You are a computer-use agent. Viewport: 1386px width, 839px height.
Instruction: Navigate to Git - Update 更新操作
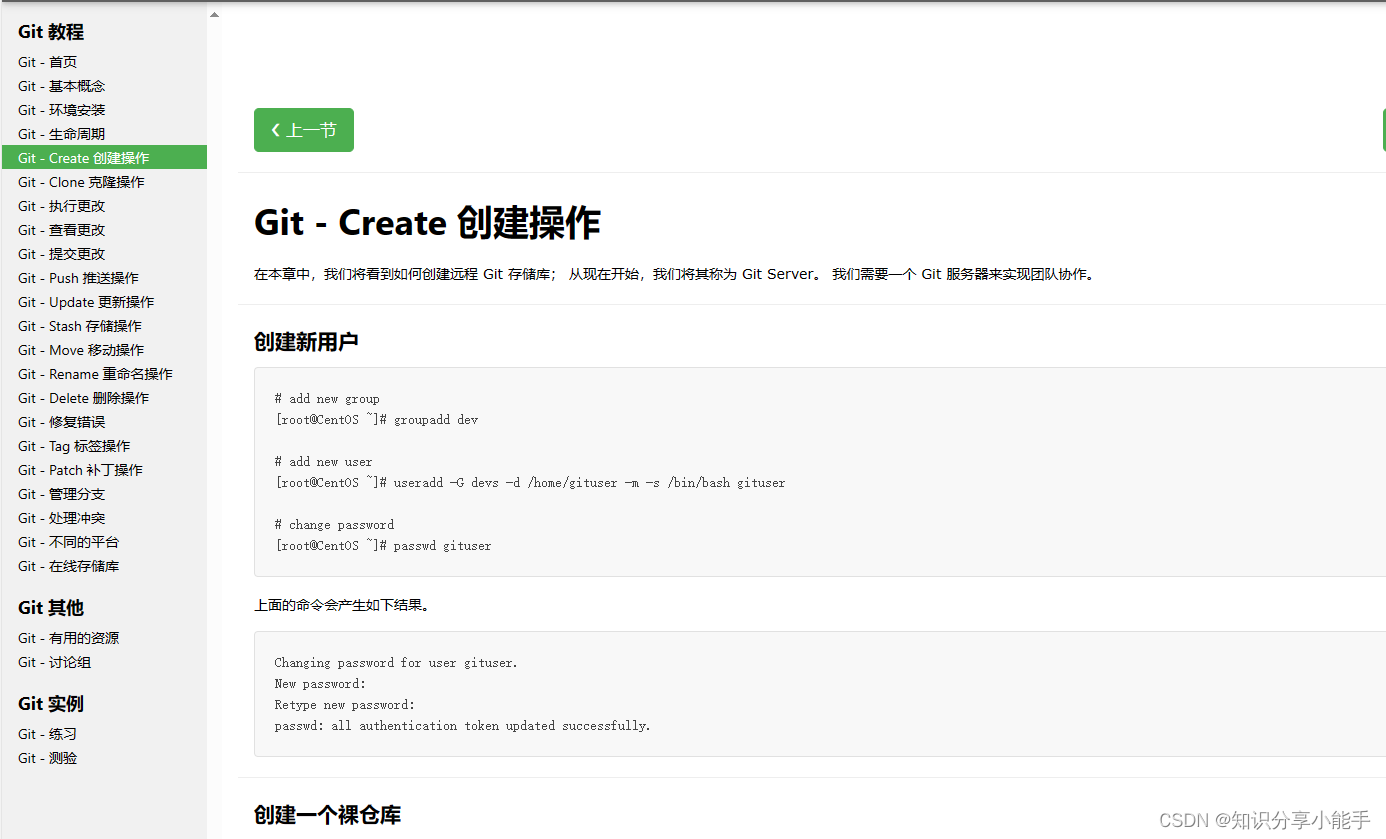tap(86, 302)
